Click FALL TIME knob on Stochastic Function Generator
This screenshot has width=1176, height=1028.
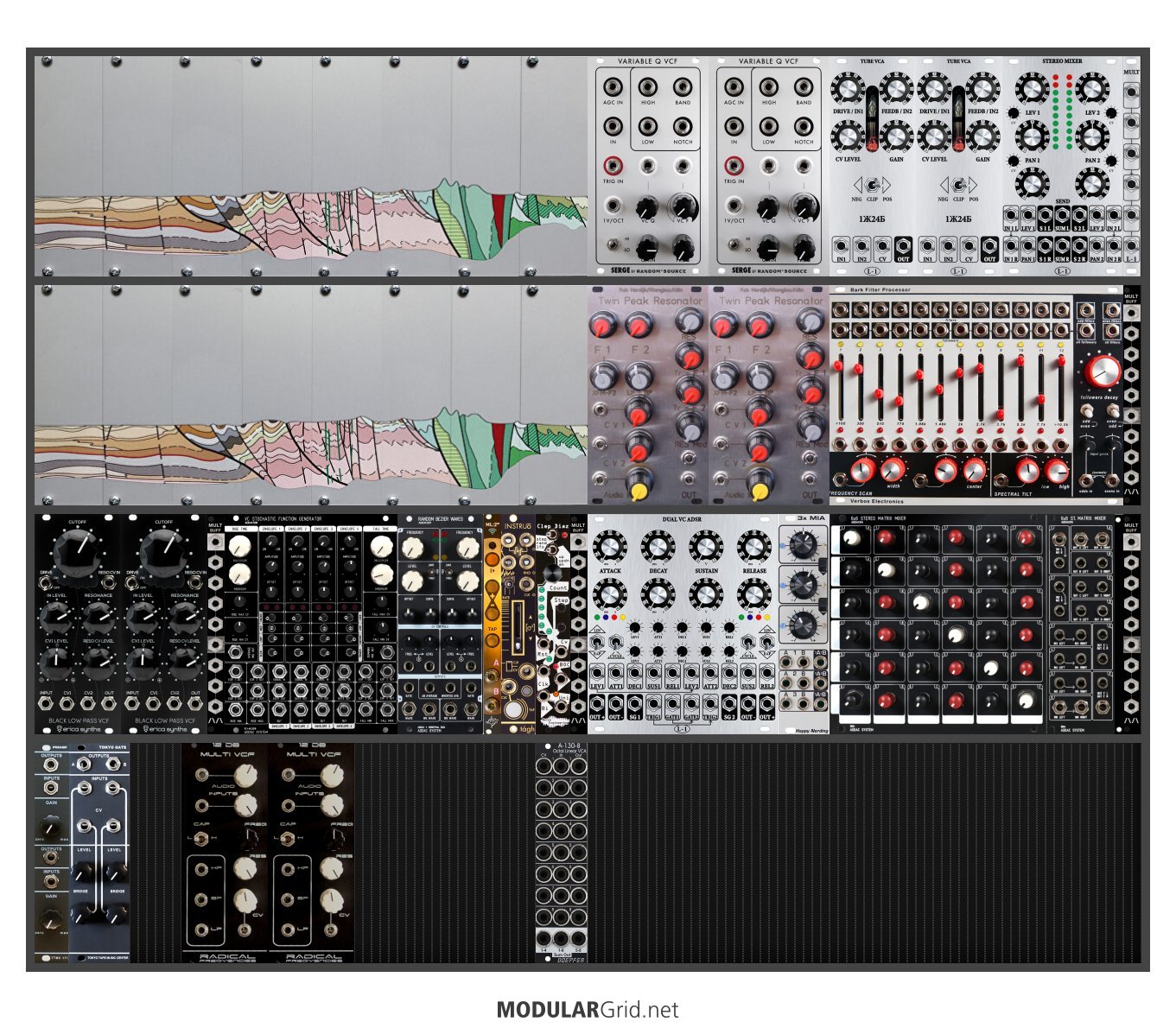tap(380, 544)
